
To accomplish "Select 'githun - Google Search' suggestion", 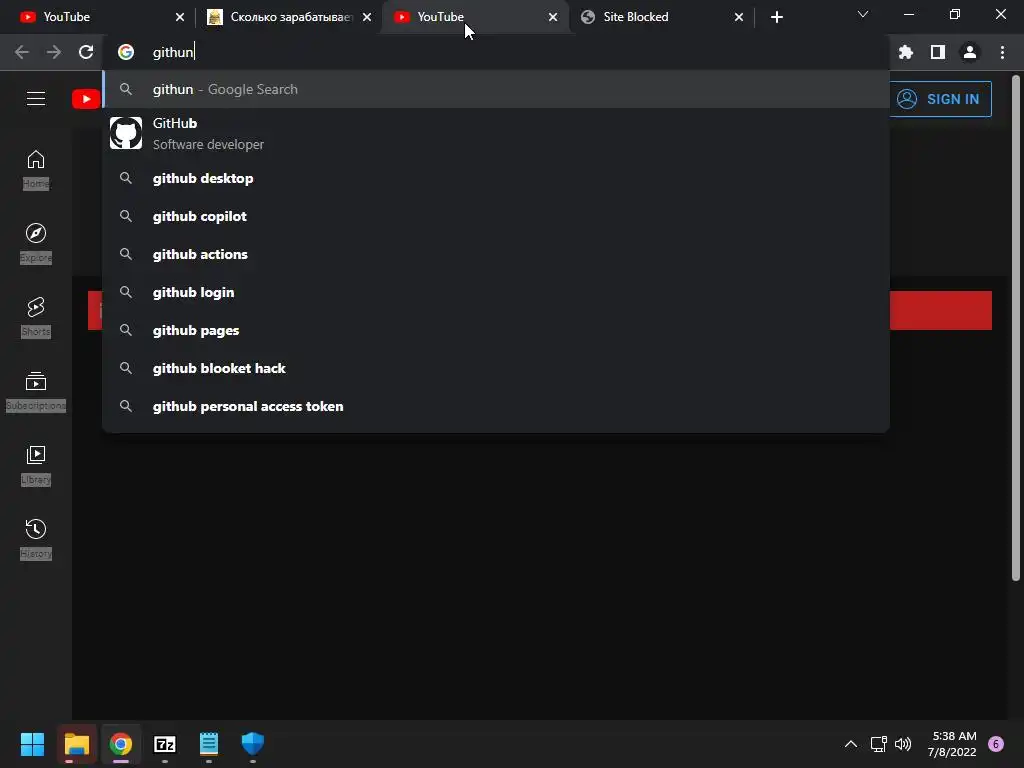I will [496, 89].
